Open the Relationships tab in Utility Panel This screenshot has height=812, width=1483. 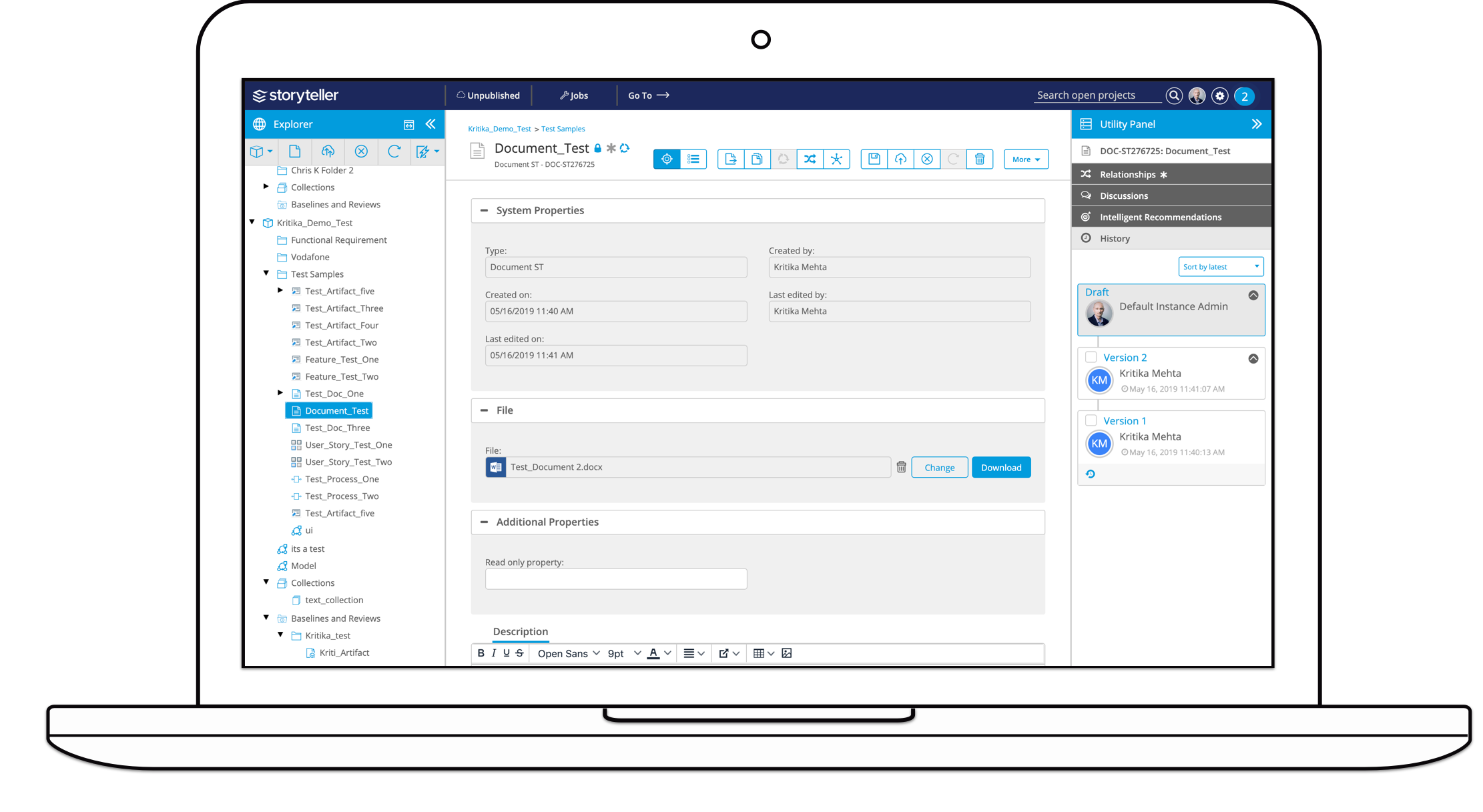tap(1171, 174)
